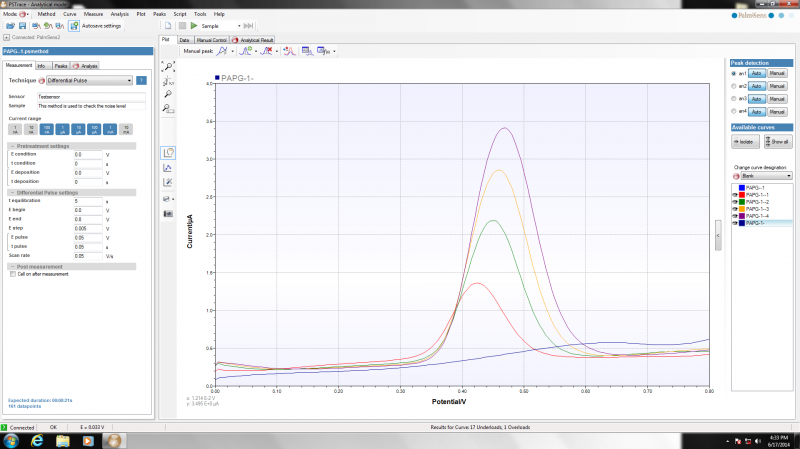Click the green Run measurement play button

coord(195,26)
